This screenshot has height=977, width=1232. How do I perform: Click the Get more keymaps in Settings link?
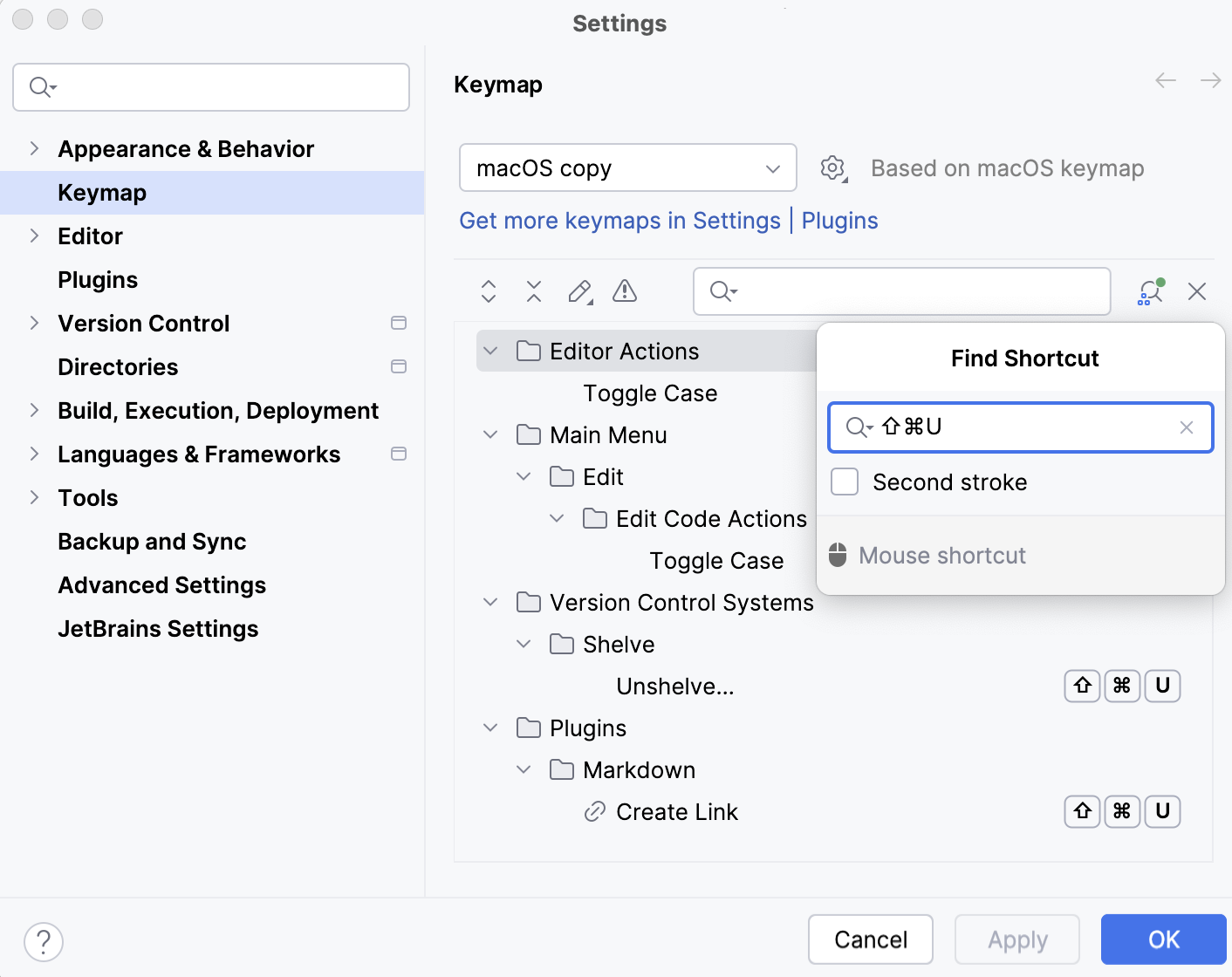click(x=619, y=221)
